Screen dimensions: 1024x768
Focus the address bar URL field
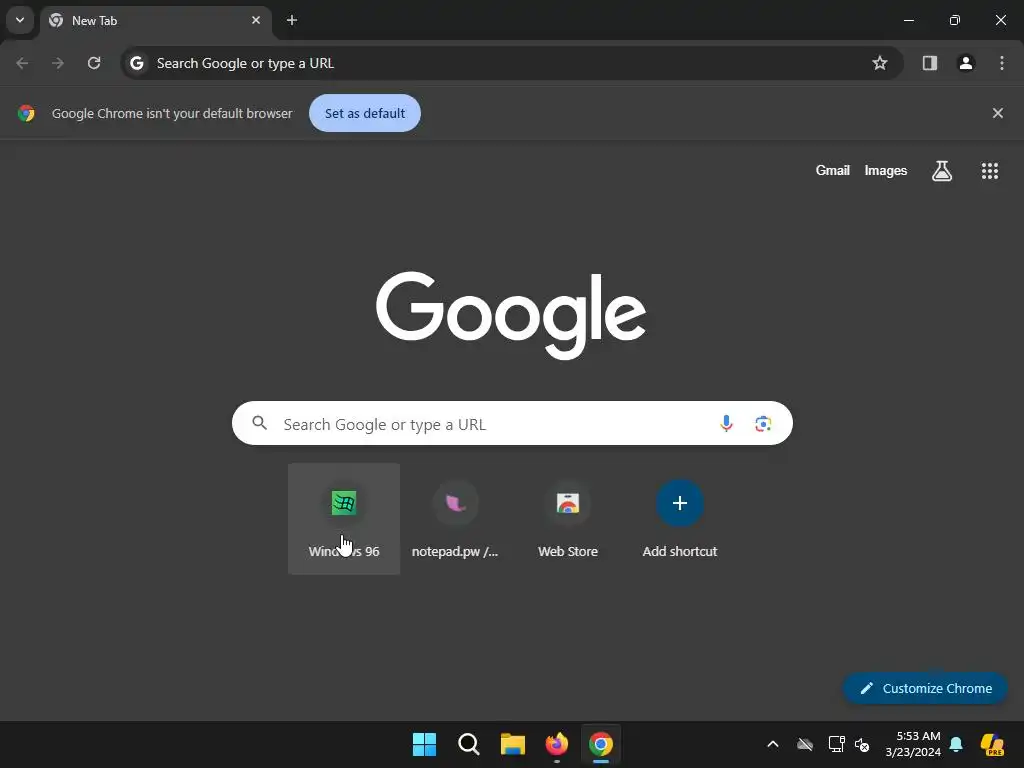point(511,63)
